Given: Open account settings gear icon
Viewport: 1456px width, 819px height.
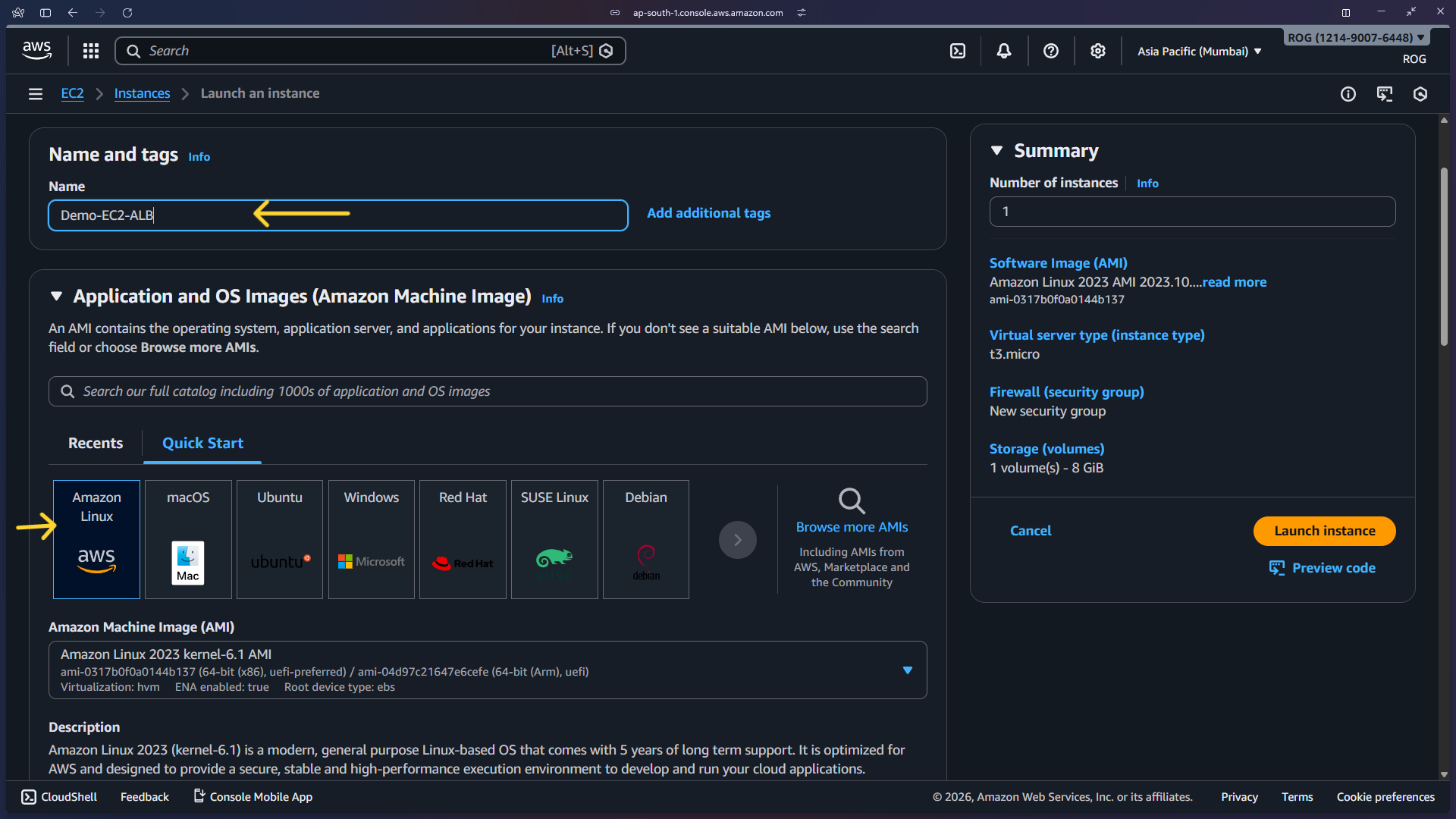Looking at the screenshot, I should [x=1097, y=51].
